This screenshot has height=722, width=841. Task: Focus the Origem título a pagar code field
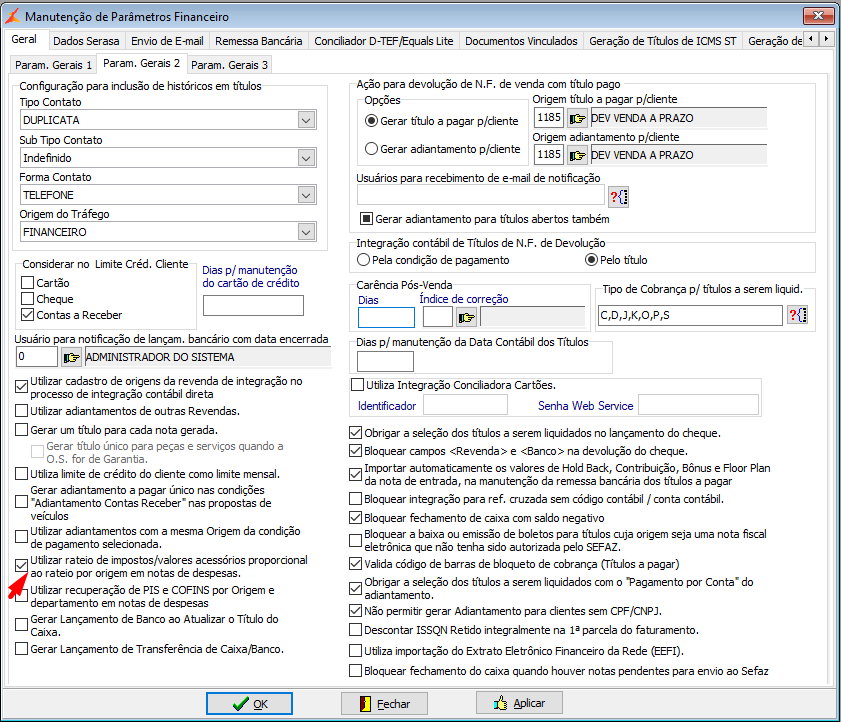[x=549, y=117]
